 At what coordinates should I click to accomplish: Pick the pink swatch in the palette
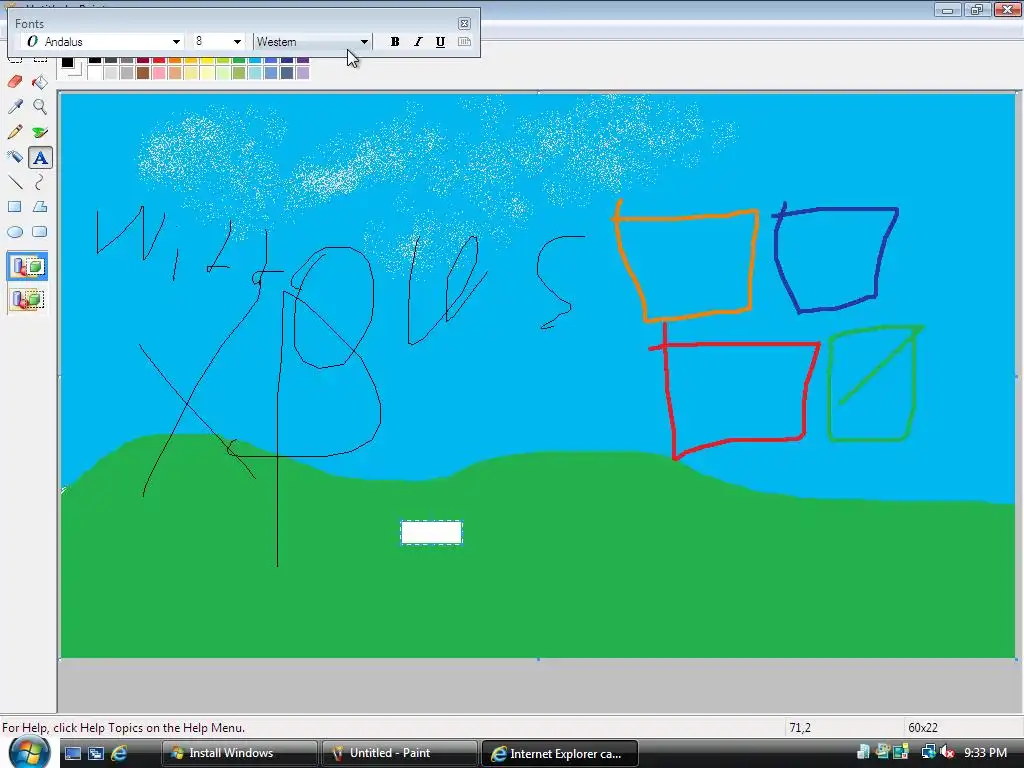point(159,72)
